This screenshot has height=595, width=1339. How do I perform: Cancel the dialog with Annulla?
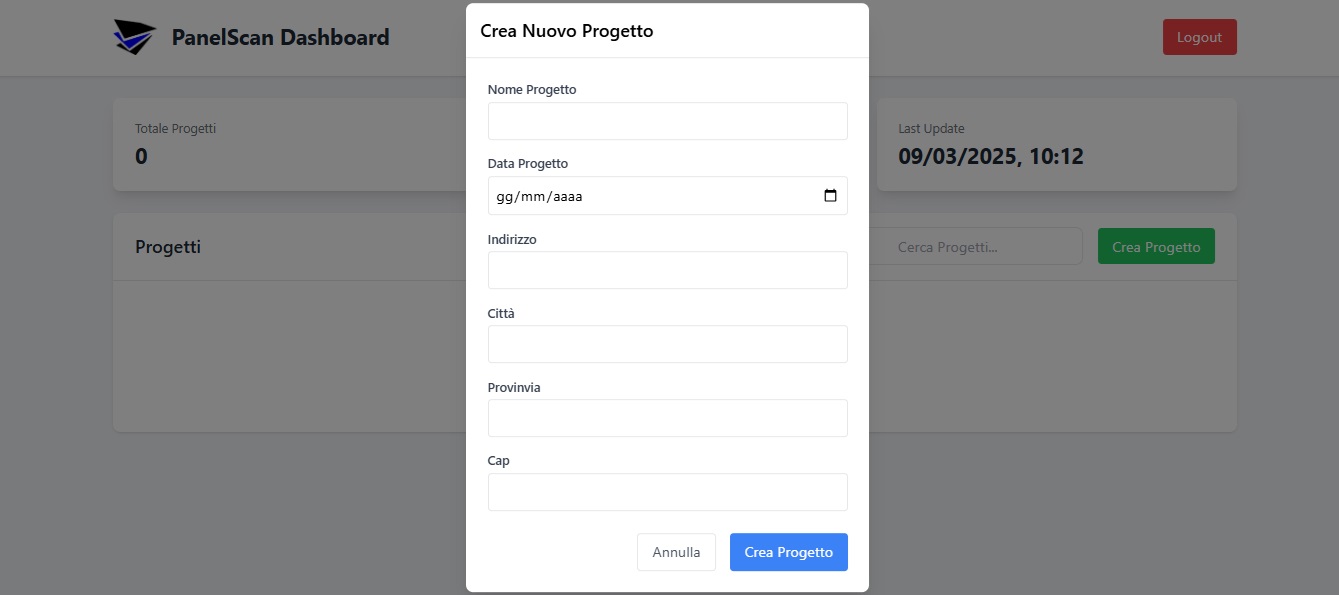[676, 552]
